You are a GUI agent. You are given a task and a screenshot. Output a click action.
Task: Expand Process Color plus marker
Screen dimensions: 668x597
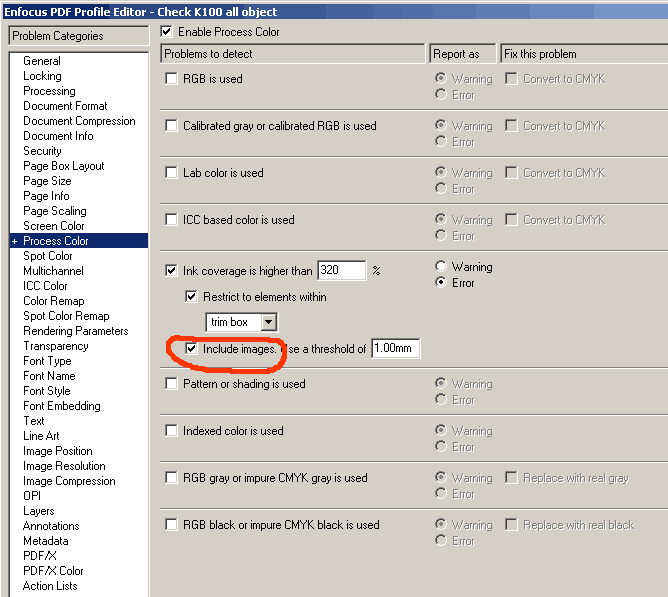(14, 242)
